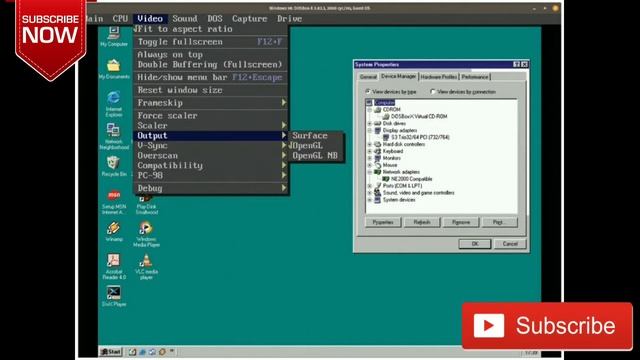Select the Recycle Bin icon
The width and height of the screenshot is (640, 360).
click(113, 166)
